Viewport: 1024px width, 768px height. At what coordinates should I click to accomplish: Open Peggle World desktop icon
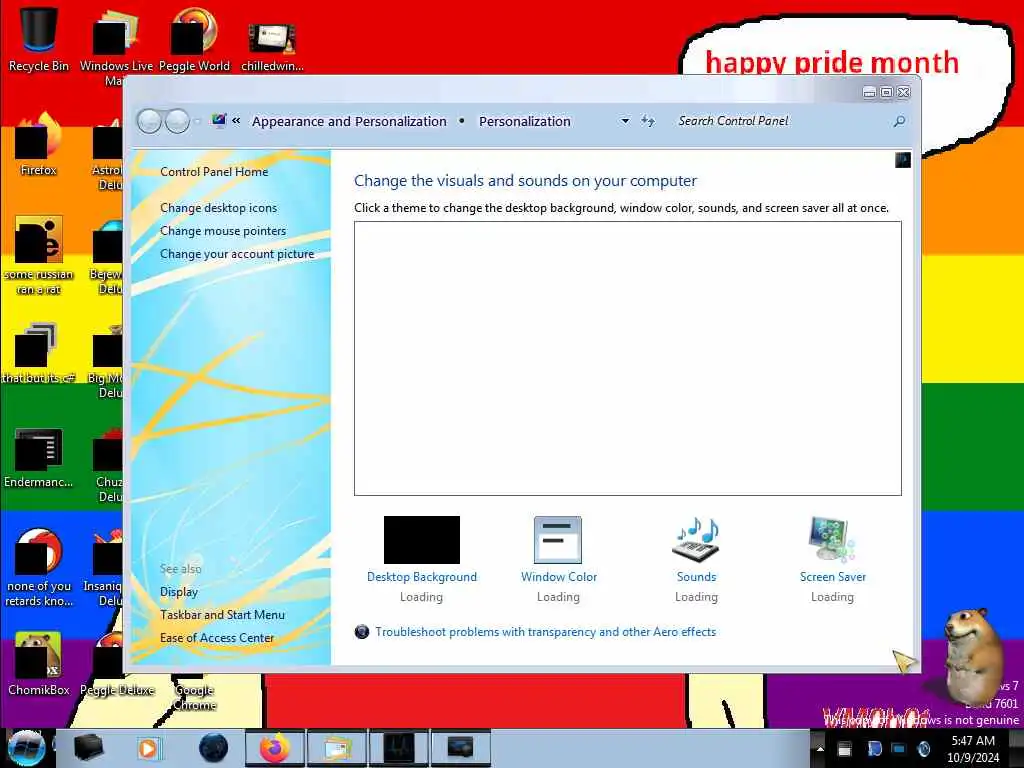pos(194,39)
